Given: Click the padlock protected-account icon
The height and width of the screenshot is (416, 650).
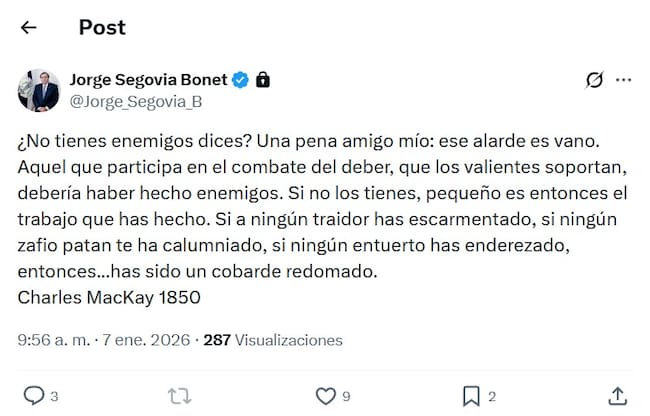Looking at the screenshot, I should tap(262, 79).
